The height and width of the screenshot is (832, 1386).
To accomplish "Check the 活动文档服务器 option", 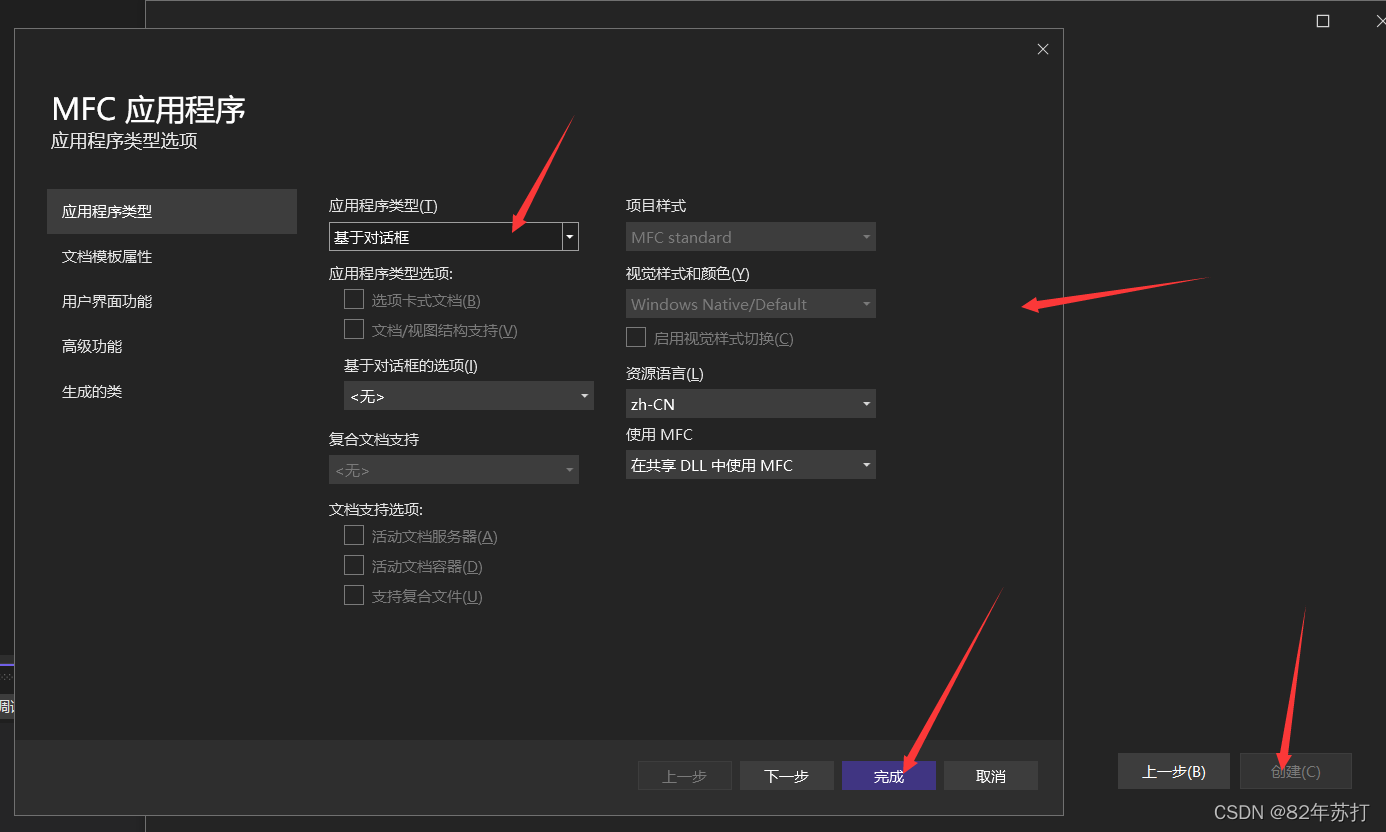I will [353, 535].
